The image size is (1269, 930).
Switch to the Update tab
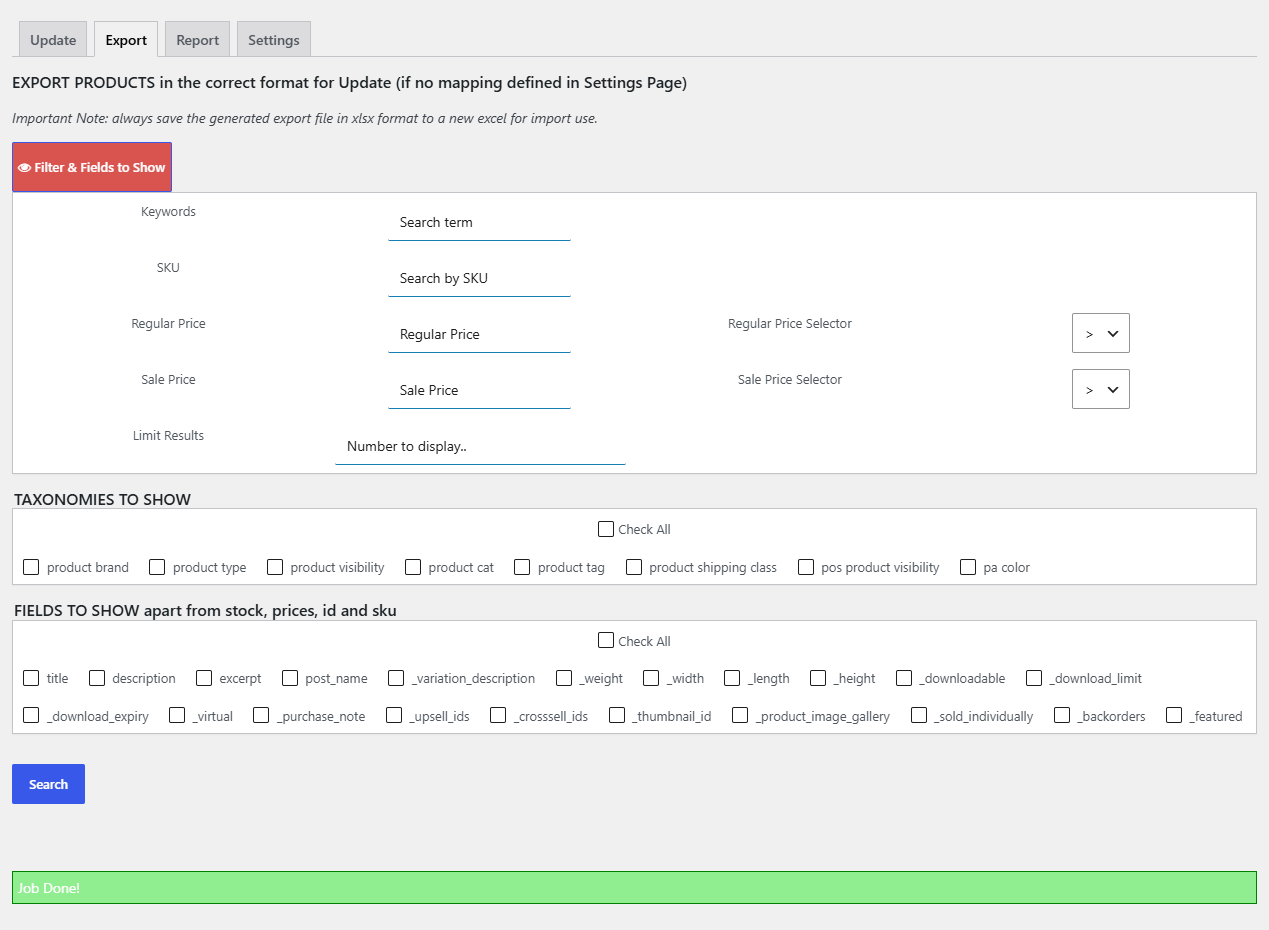click(x=53, y=40)
